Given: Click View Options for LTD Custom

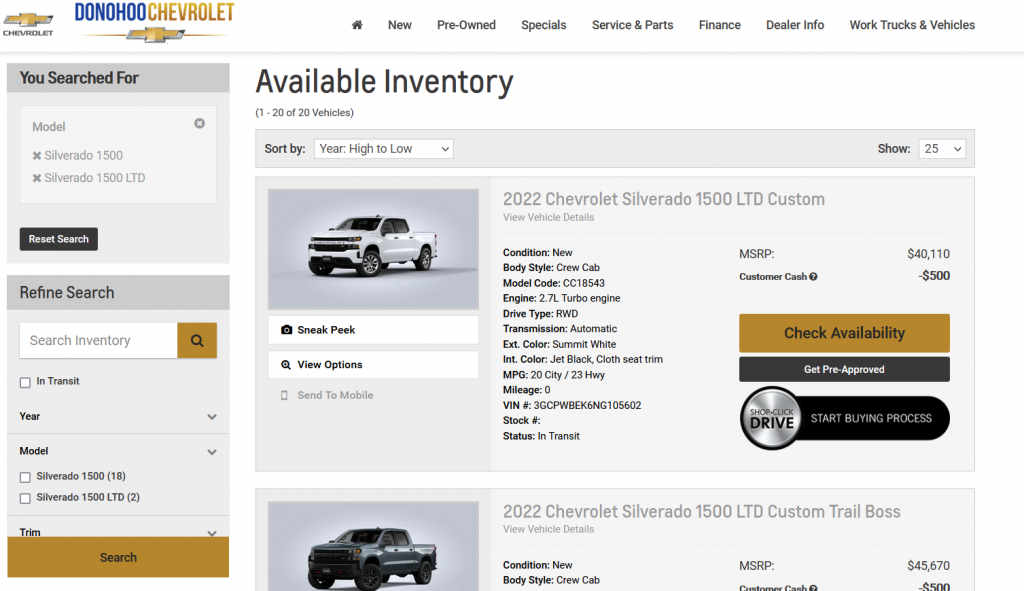Looking at the screenshot, I should [373, 364].
